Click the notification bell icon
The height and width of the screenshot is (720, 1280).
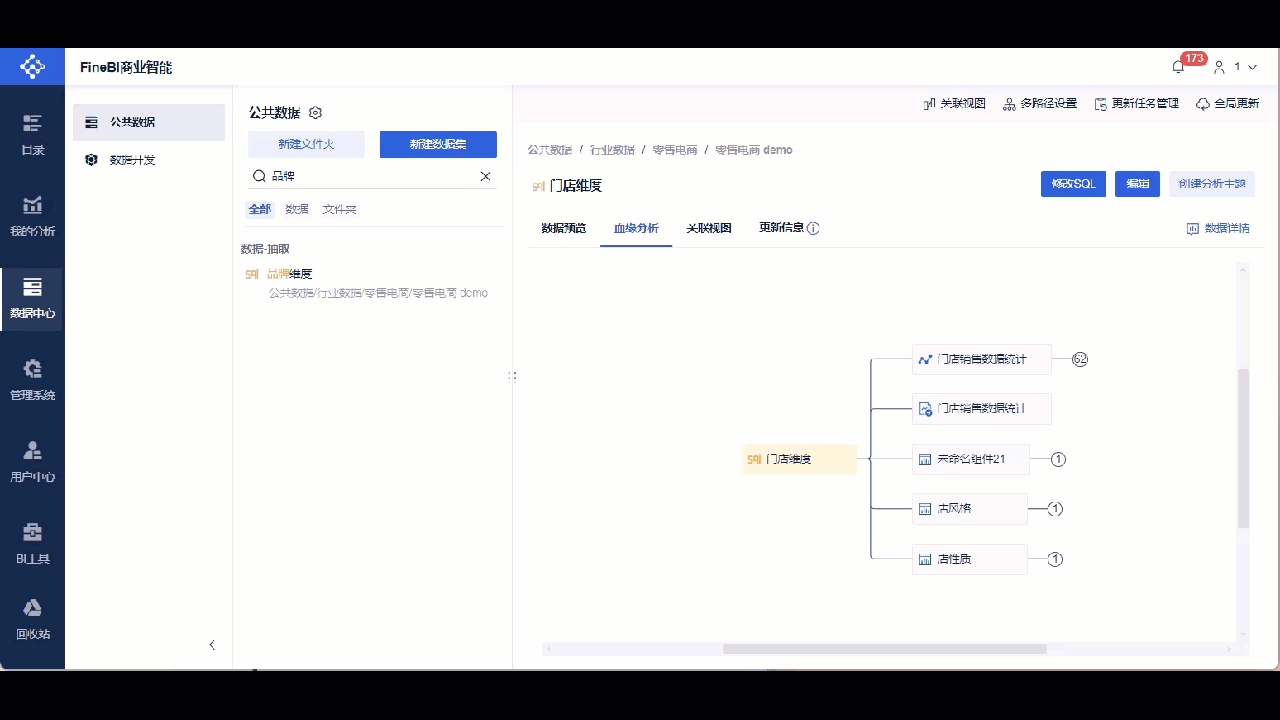click(1178, 66)
